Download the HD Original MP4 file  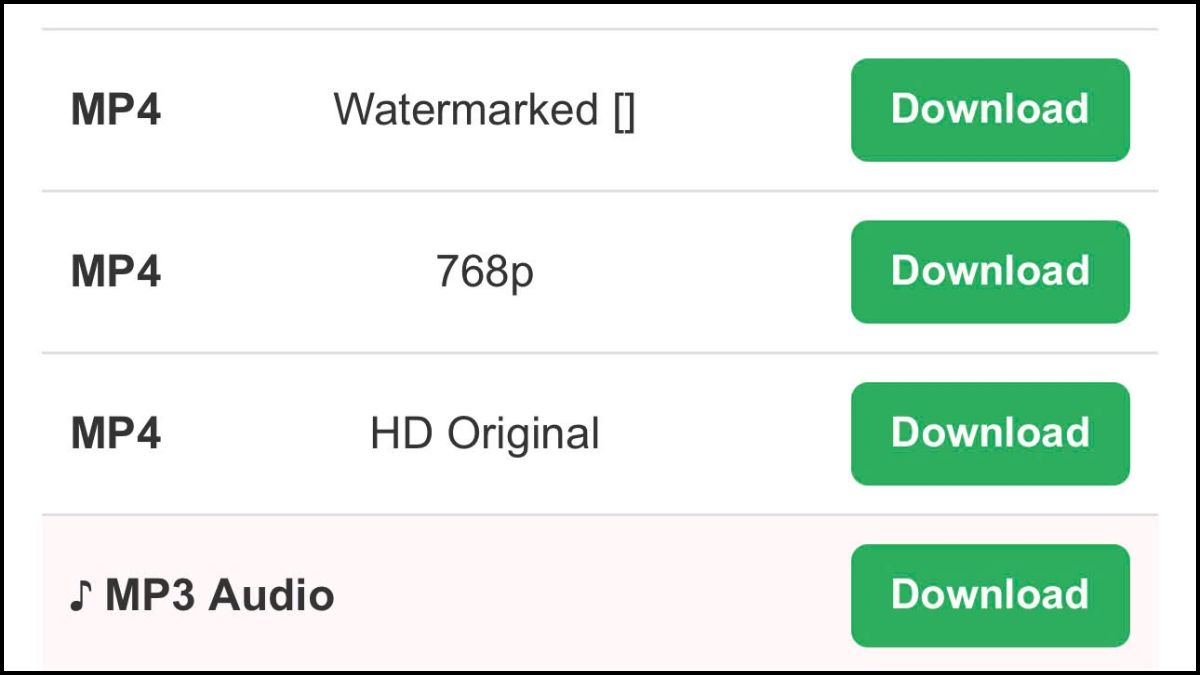click(990, 433)
